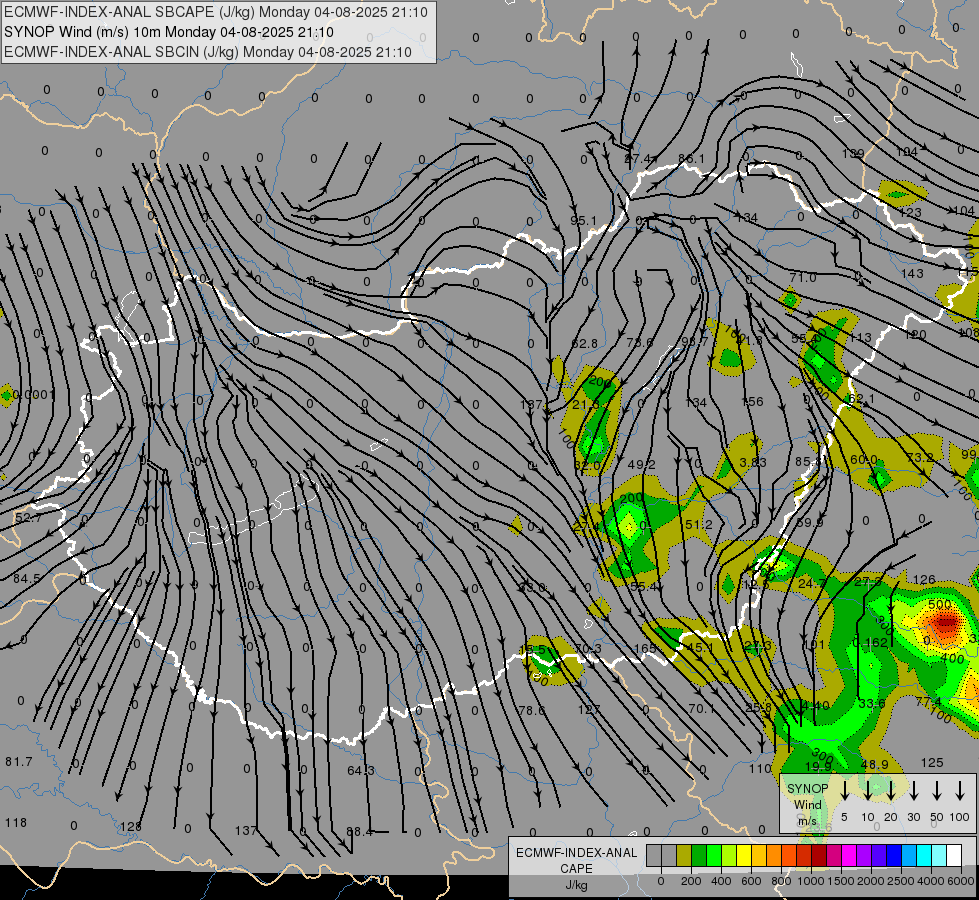The width and height of the screenshot is (979, 900).
Task: Click the 51.2 value on map
Action: pos(699,524)
